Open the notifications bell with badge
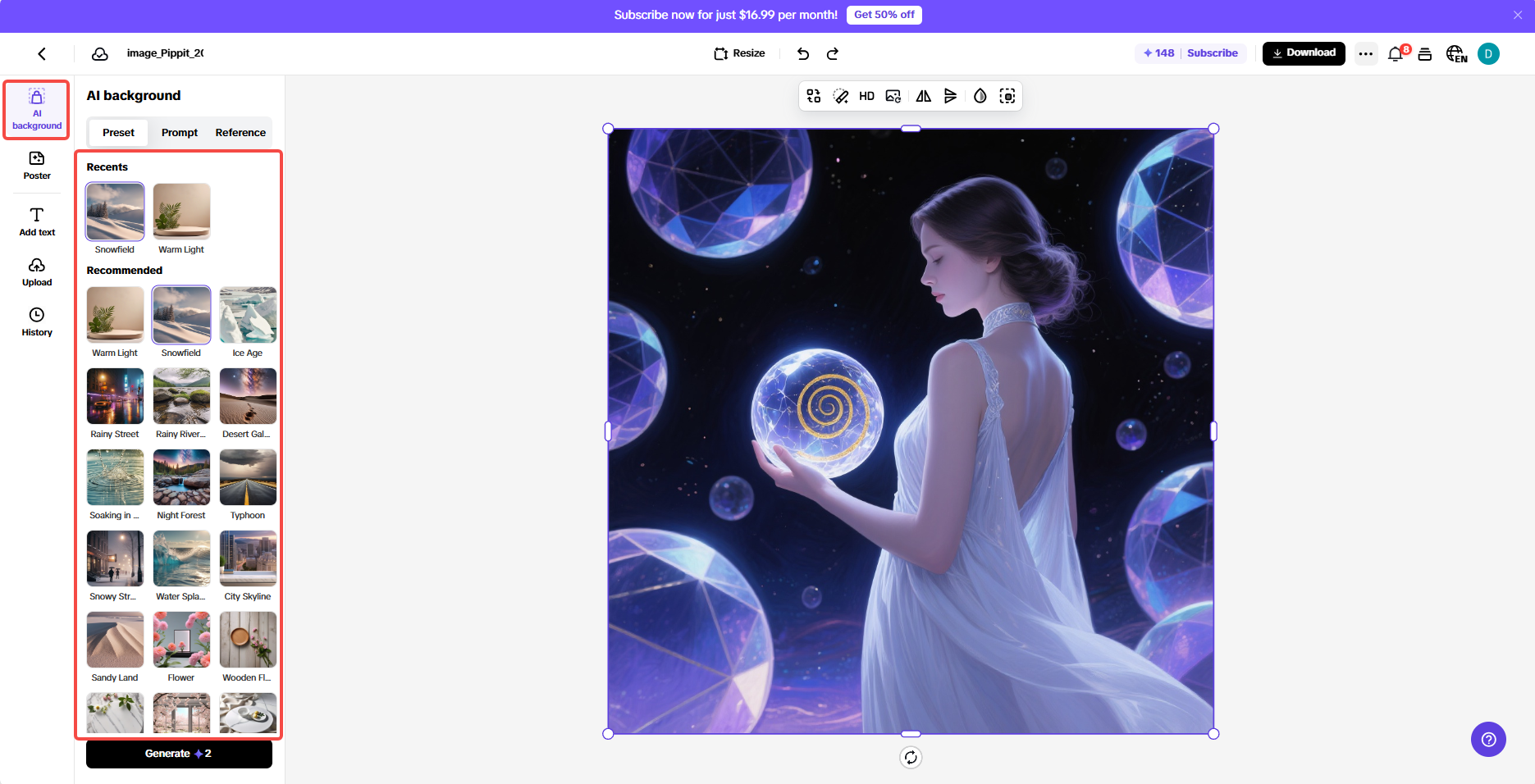The image size is (1535, 784). 1395,53
